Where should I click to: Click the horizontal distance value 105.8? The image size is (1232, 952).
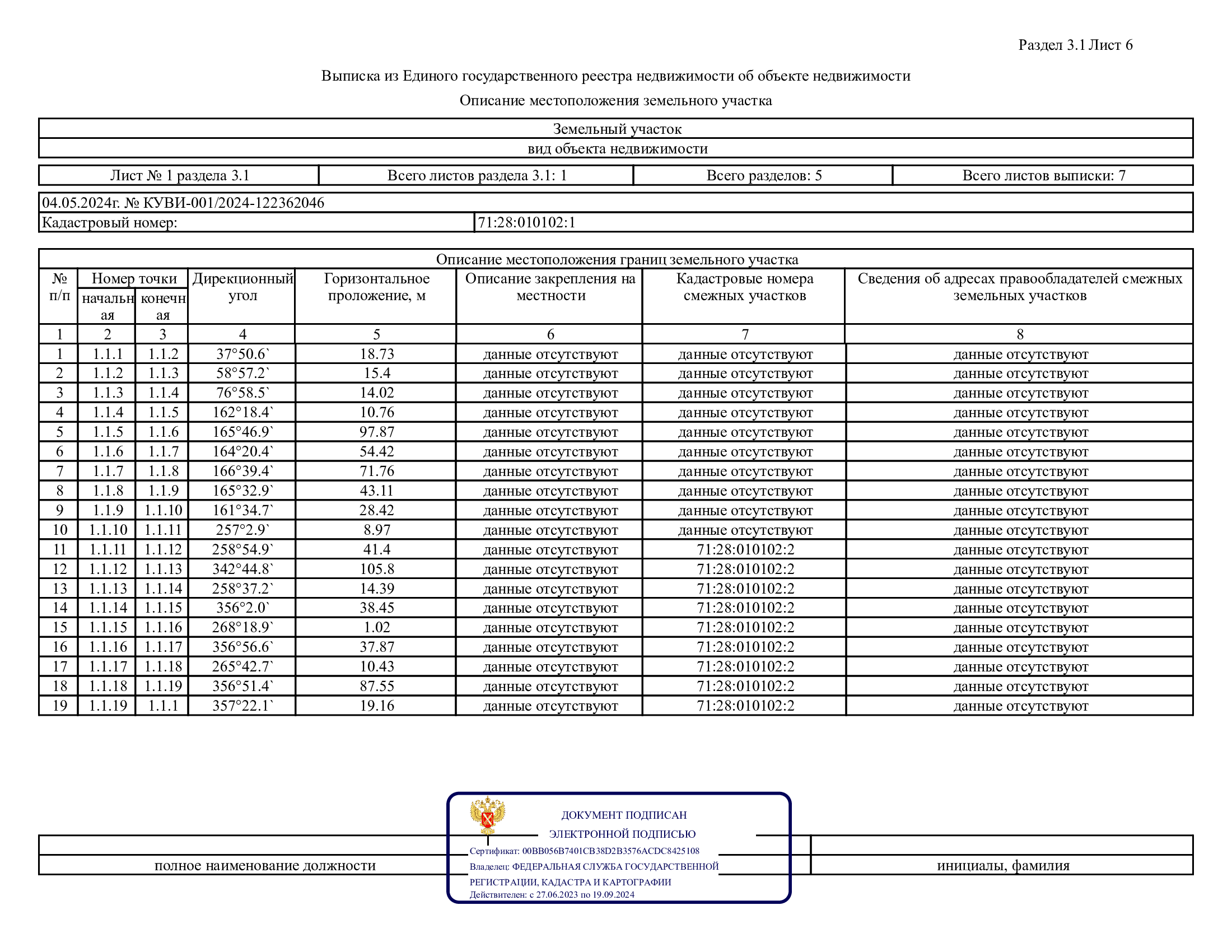[376, 569]
